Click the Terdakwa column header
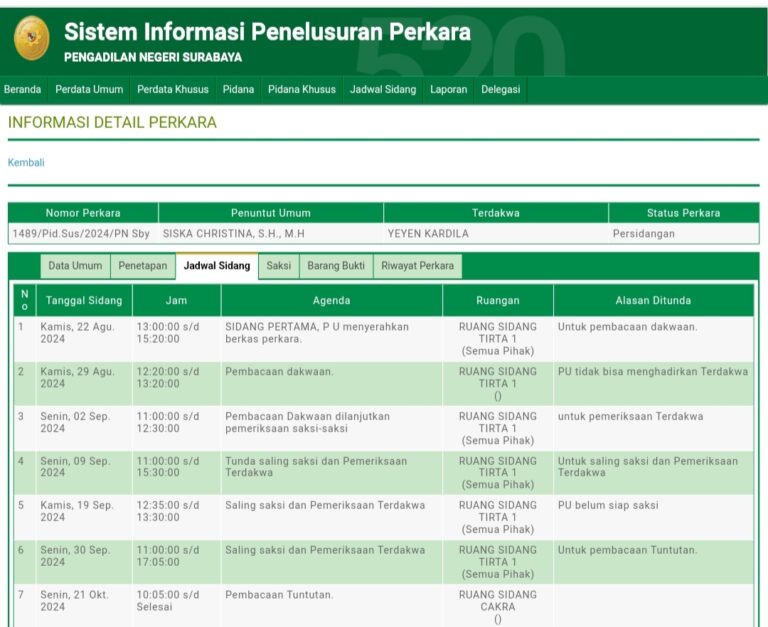This screenshot has width=768, height=627. (496, 213)
